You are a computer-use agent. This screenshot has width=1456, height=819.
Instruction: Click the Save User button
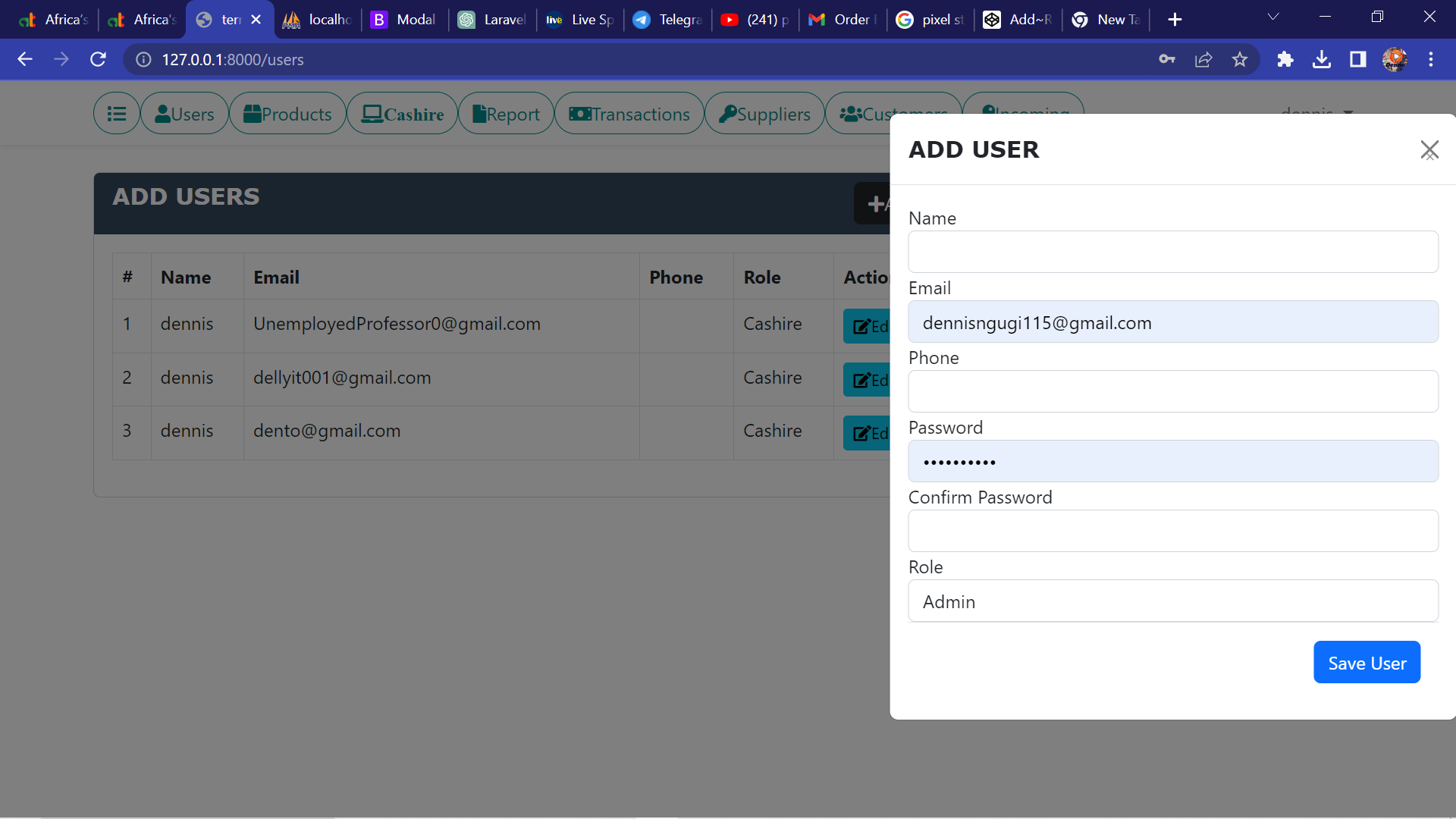[1367, 662]
